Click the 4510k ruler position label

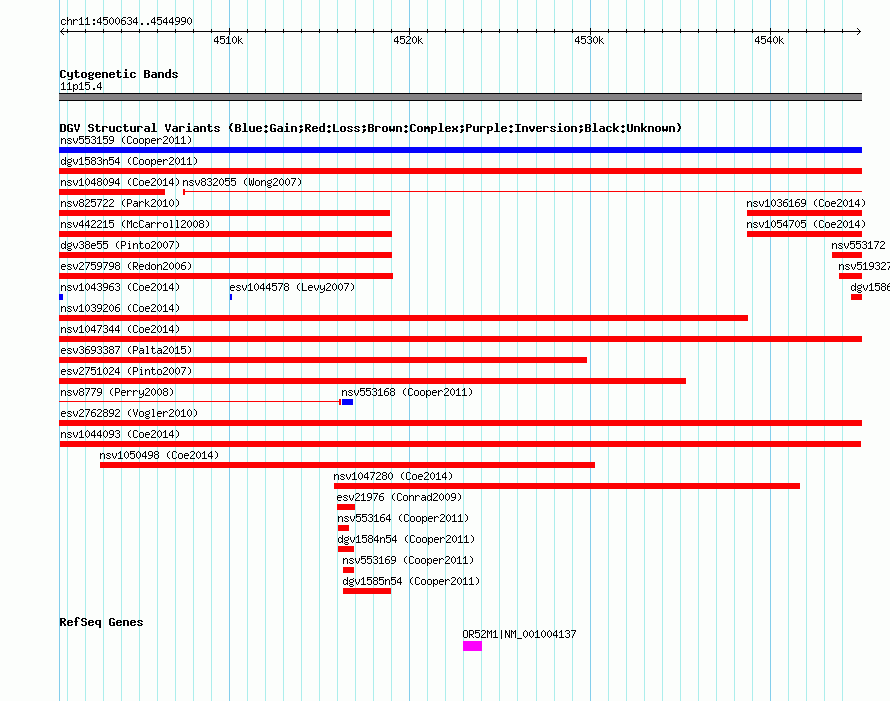point(228,40)
